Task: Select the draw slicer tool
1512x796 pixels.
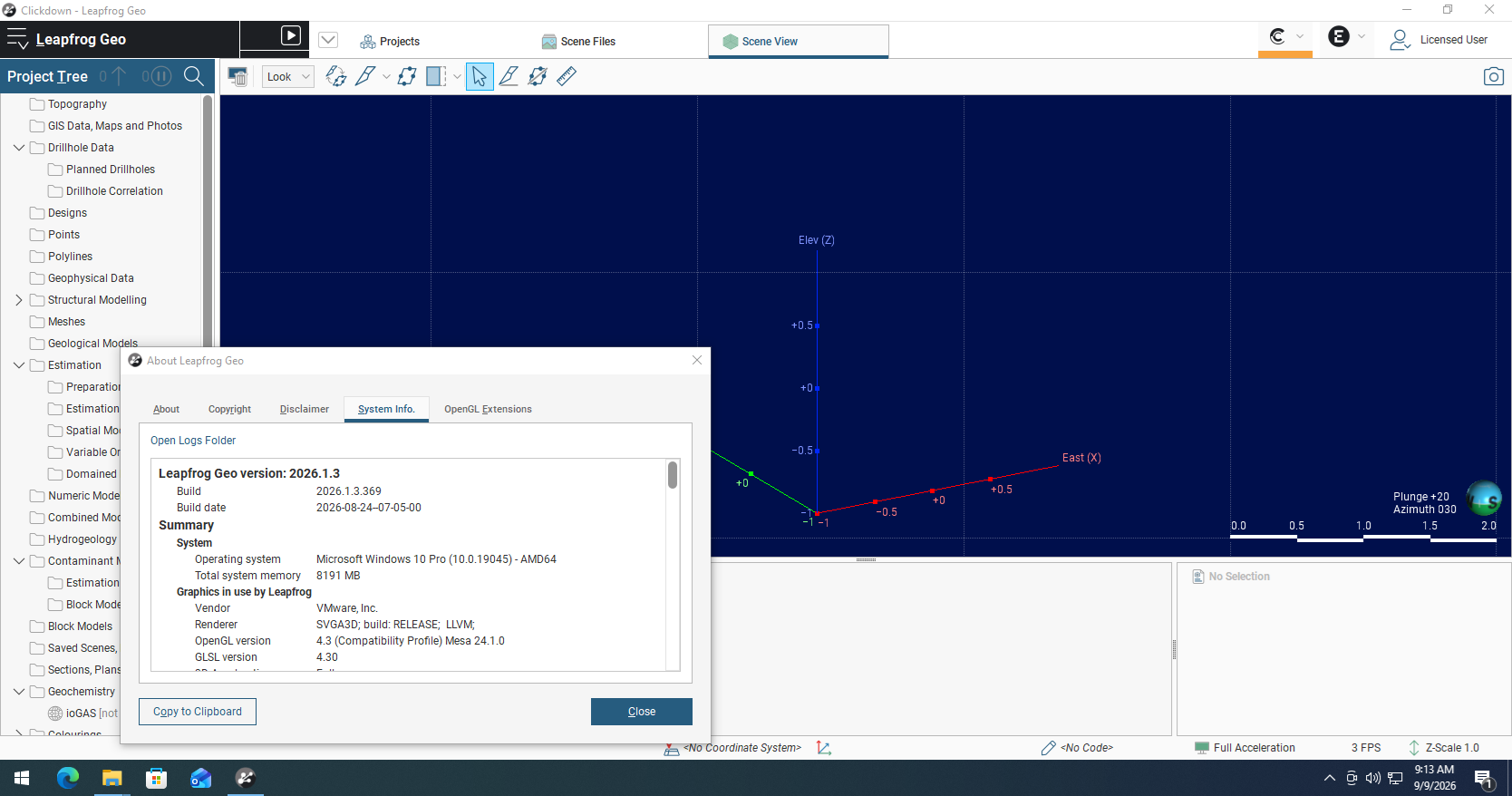Action: click(x=365, y=77)
